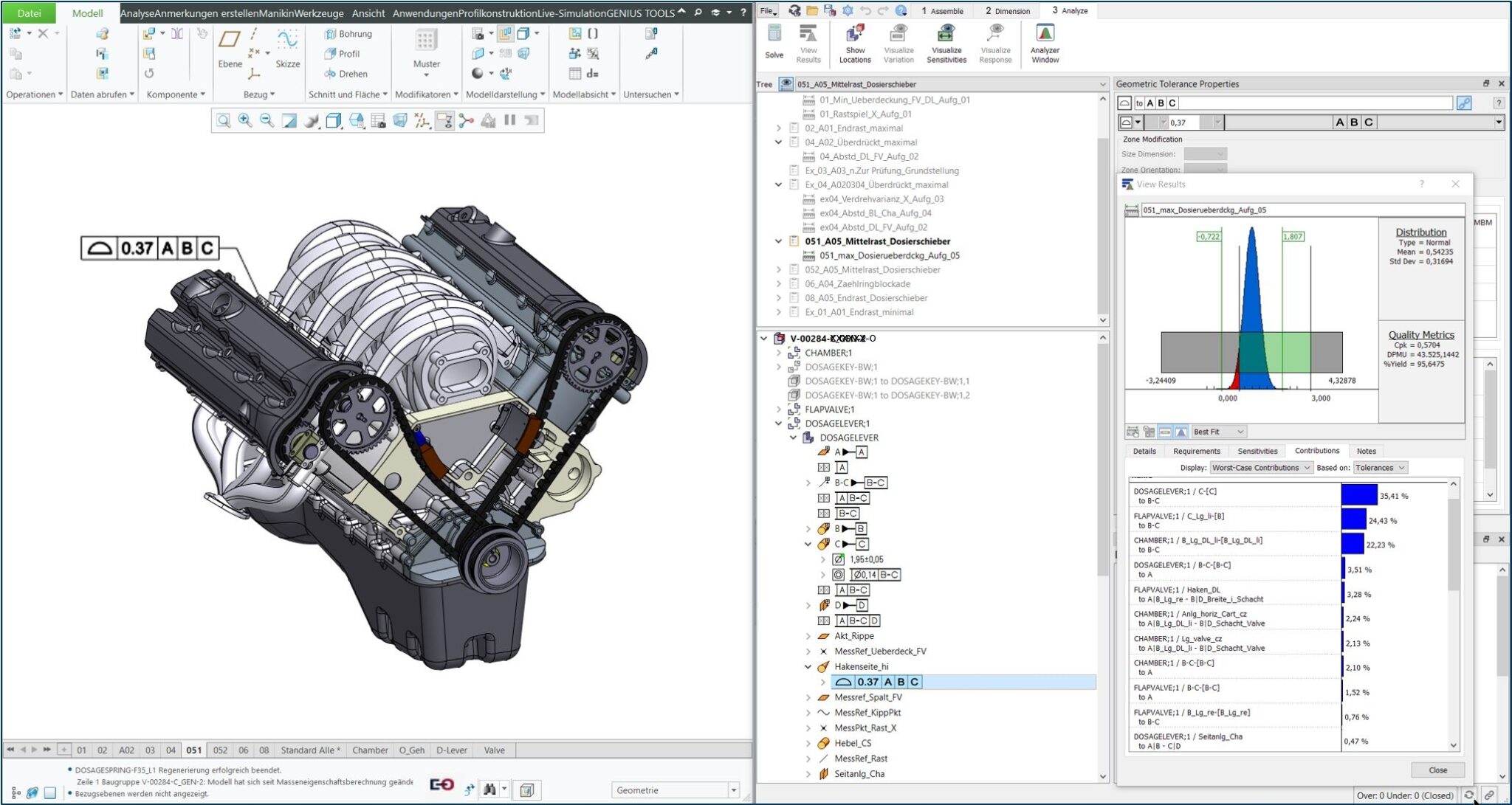Click zoom-in magnifier in the graphics toolbar
This screenshot has height=805, width=1512.
pos(245,120)
